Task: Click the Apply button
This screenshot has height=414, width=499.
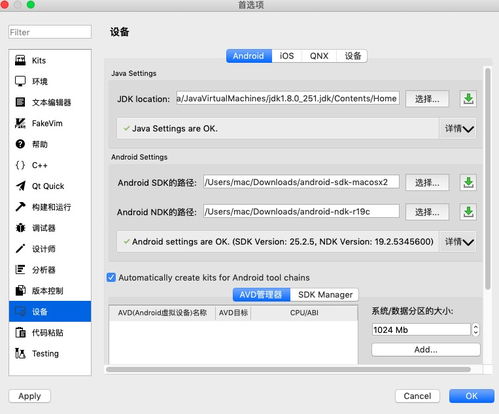Action: pos(30,396)
